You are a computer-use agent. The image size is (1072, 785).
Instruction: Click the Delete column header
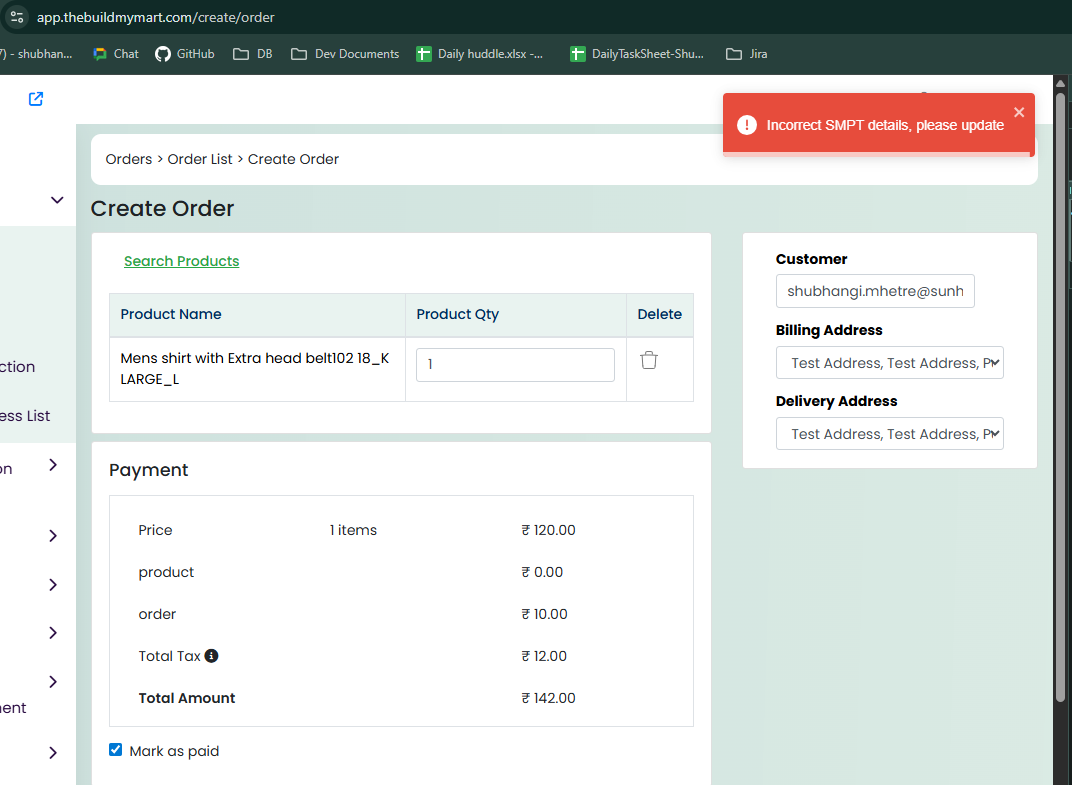pyautogui.click(x=660, y=314)
